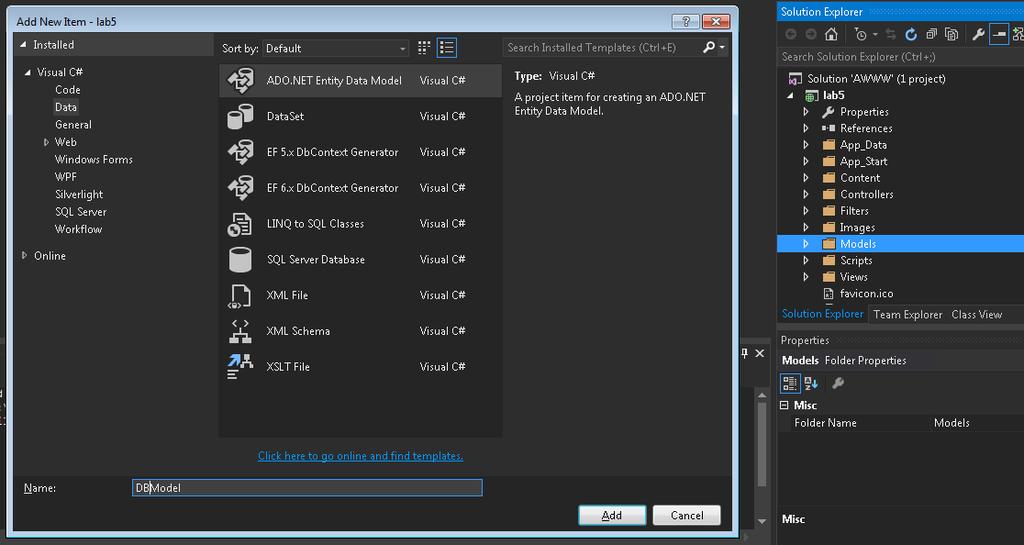Switch to Team Explorer tab
The width and height of the screenshot is (1024, 545).
point(908,315)
